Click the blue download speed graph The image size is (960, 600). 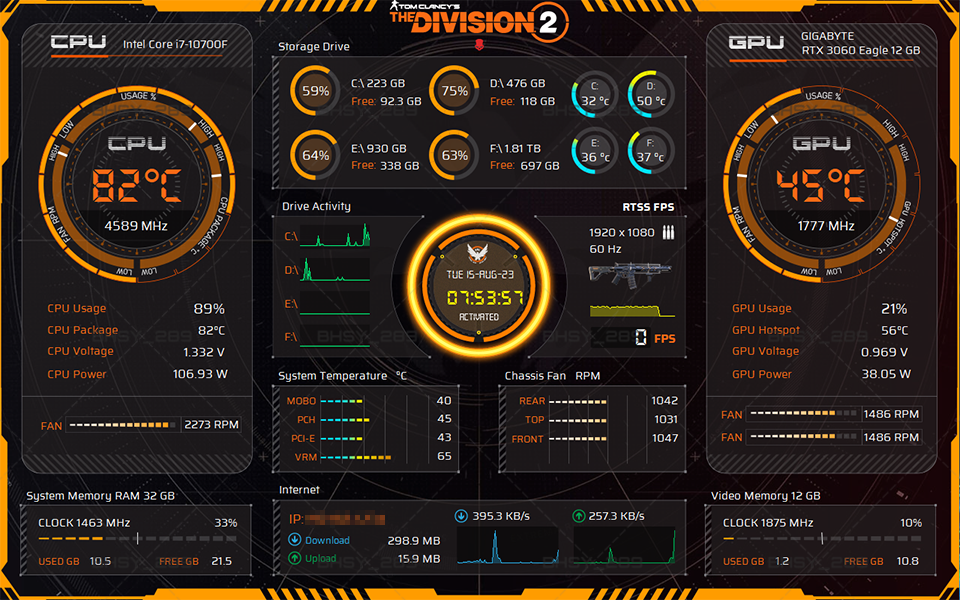click(508, 546)
